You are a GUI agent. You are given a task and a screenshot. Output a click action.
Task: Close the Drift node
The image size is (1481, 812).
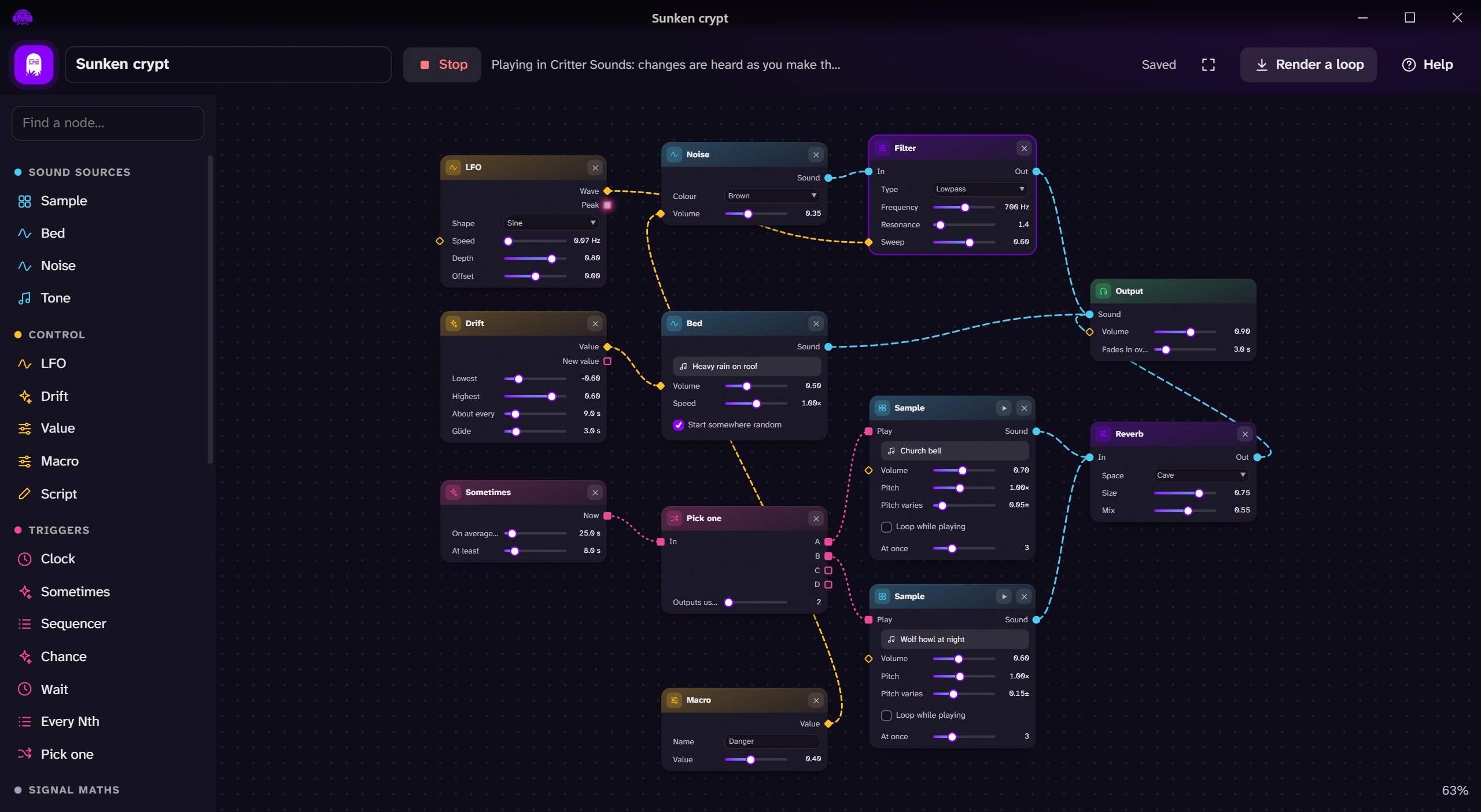click(595, 324)
